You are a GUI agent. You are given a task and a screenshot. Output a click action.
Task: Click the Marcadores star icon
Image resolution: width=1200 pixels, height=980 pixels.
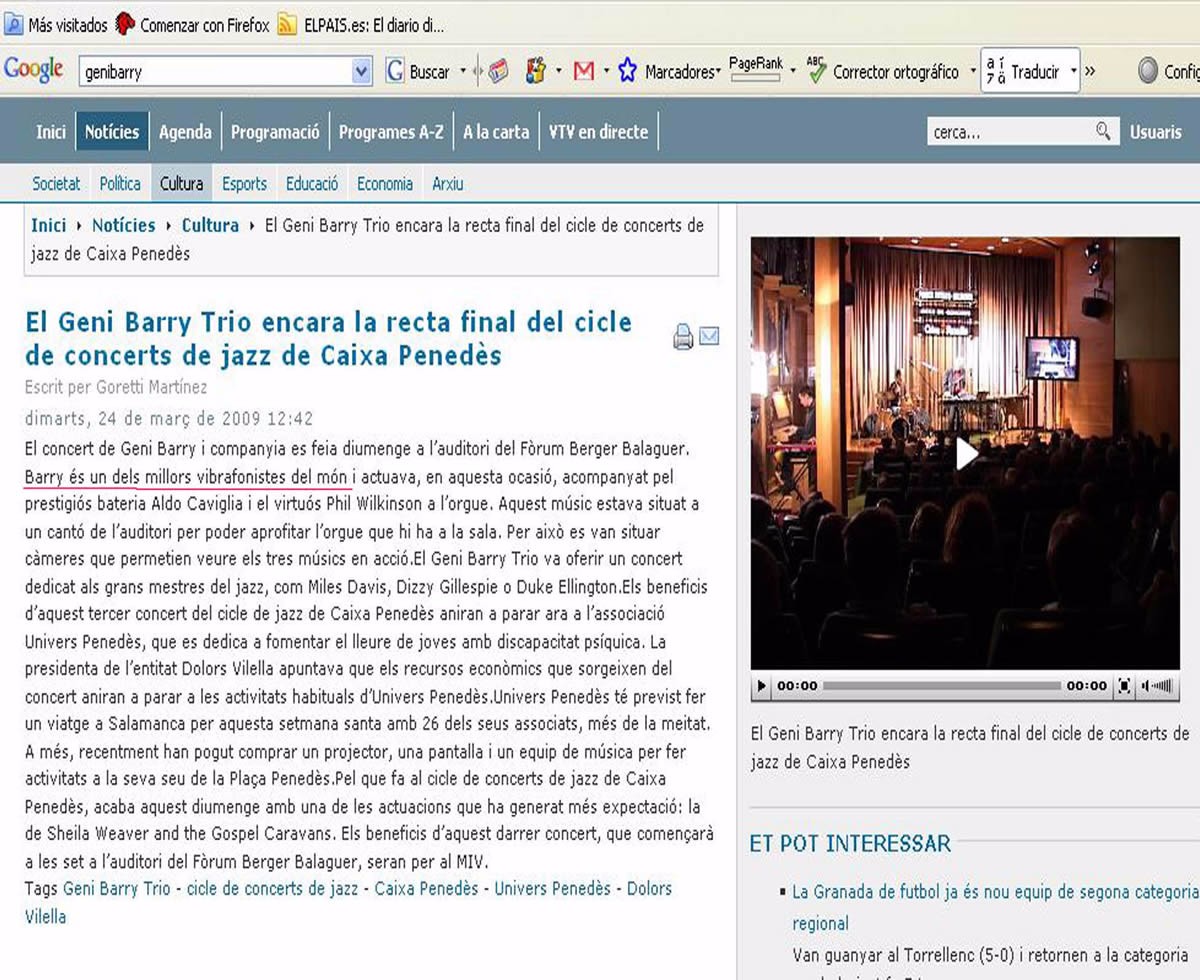[x=627, y=71]
